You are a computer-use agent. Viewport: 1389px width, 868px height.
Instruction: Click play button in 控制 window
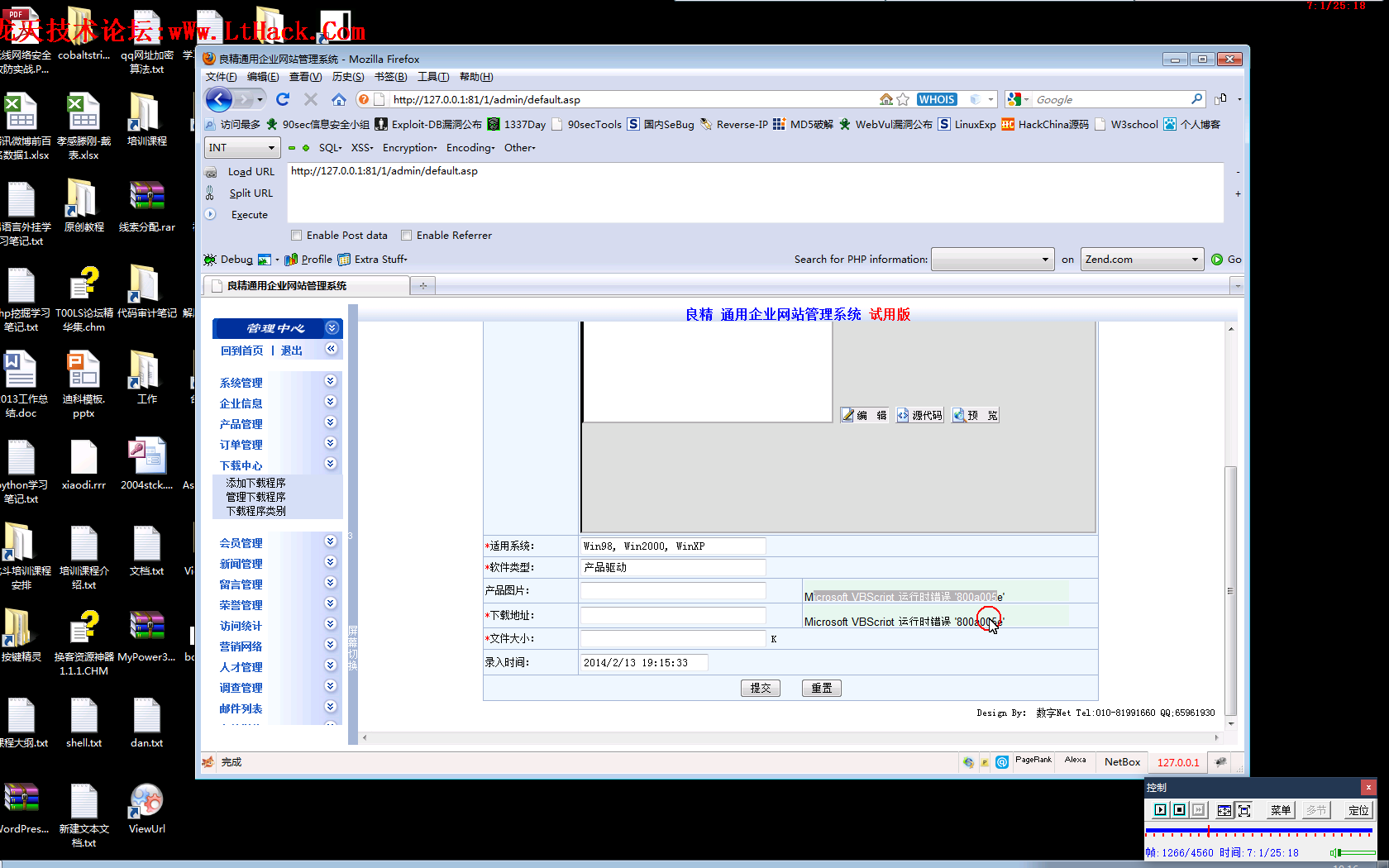[1160, 810]
